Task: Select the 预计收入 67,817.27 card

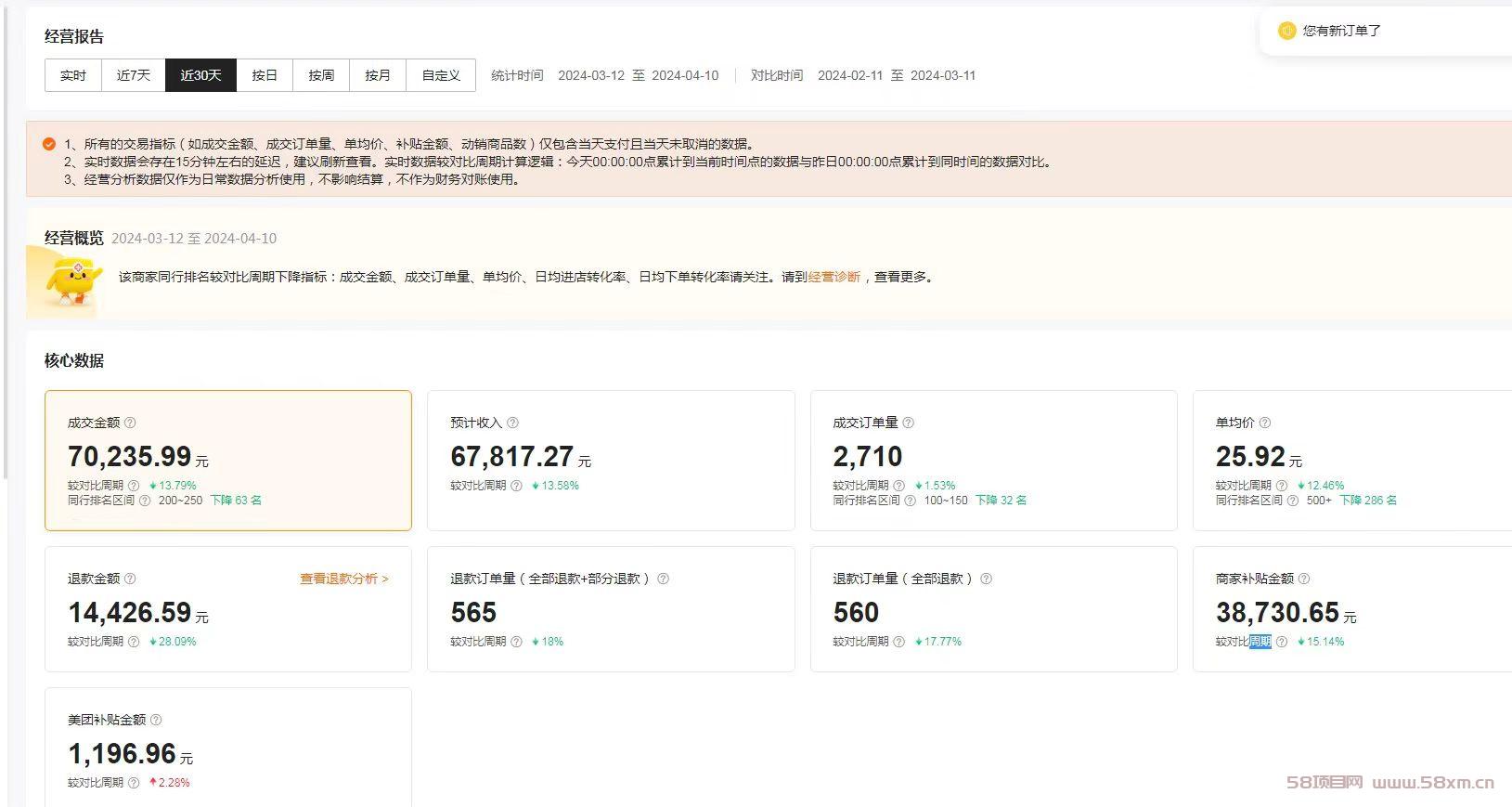Action: pos(611,461)
